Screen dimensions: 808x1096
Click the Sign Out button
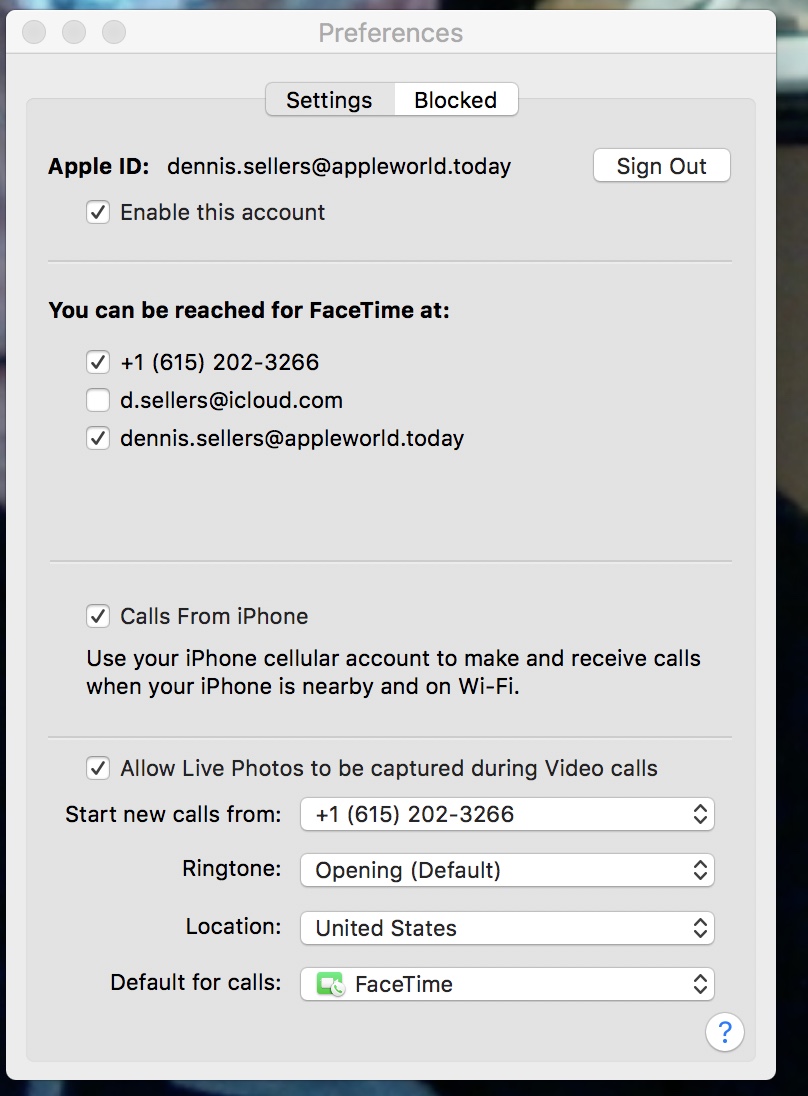(662, 166)
